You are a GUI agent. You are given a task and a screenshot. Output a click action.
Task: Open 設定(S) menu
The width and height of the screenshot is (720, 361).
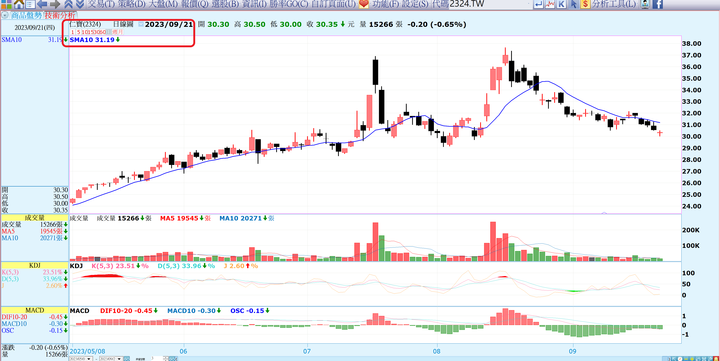pos(415,4)
